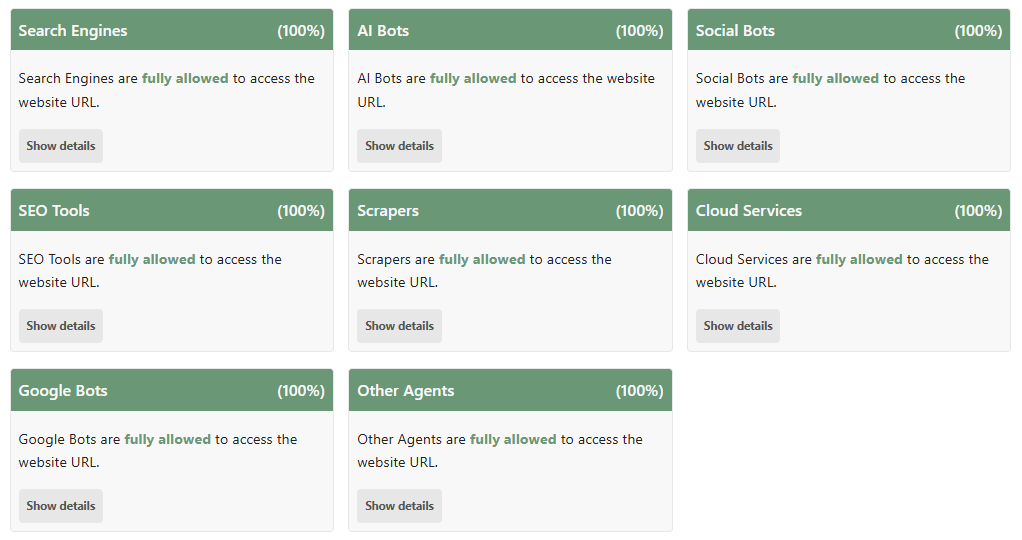Show details for Google Bots
Viewport: 1022px width, 540px height.
click(x=61, y=506)
